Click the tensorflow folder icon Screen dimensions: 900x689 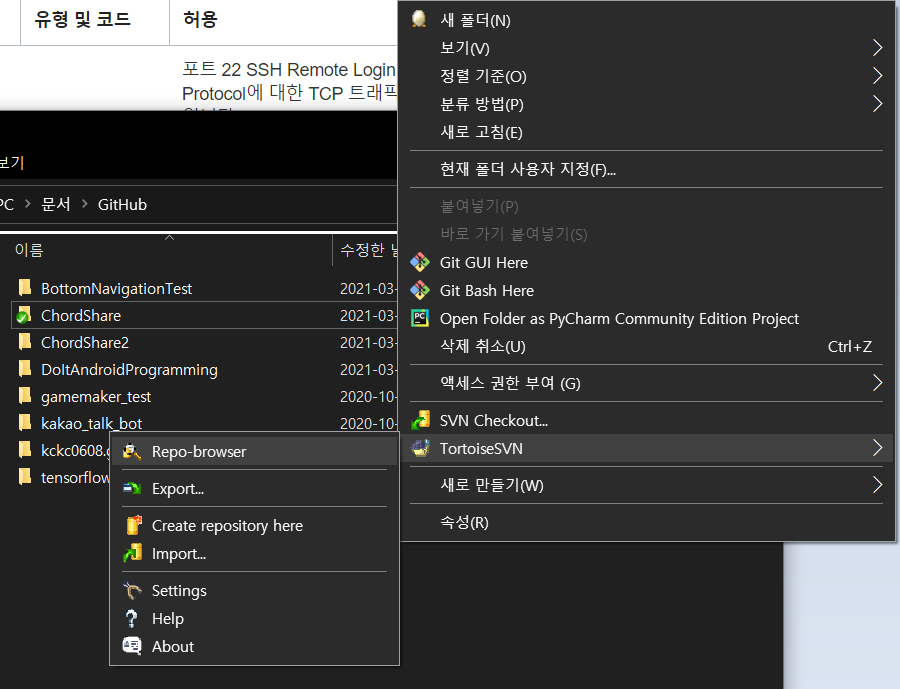[25, 476]
